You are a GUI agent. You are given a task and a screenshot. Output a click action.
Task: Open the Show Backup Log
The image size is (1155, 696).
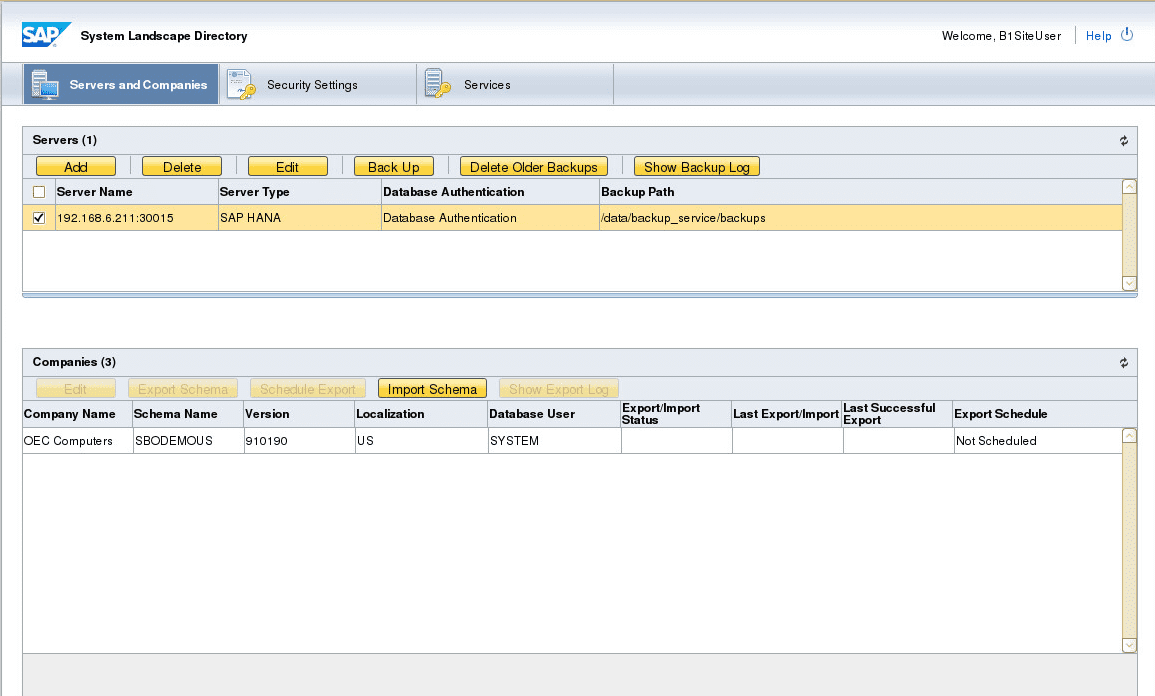point(696,166)
